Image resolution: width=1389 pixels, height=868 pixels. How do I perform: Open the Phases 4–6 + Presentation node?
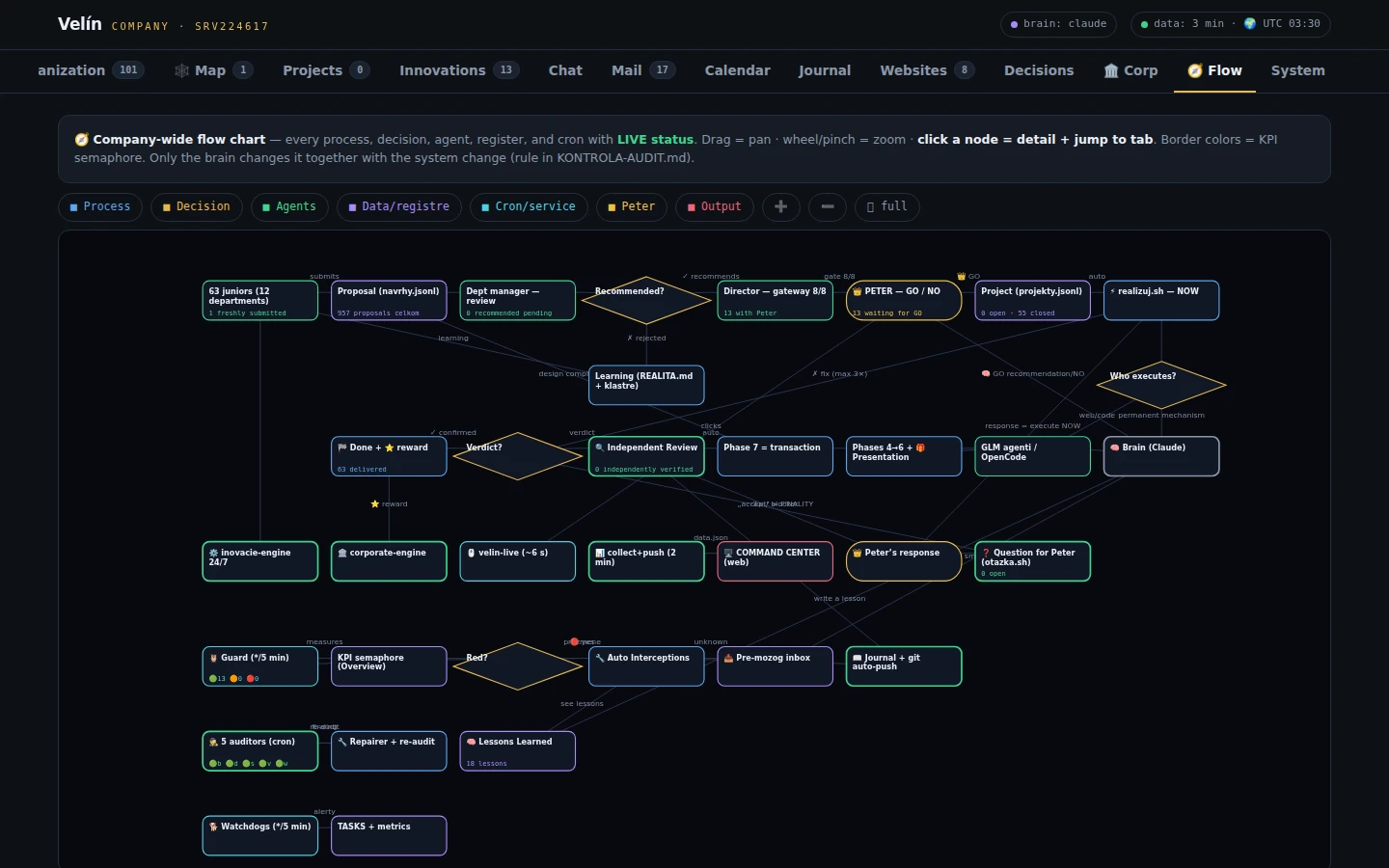coord(904,456)
